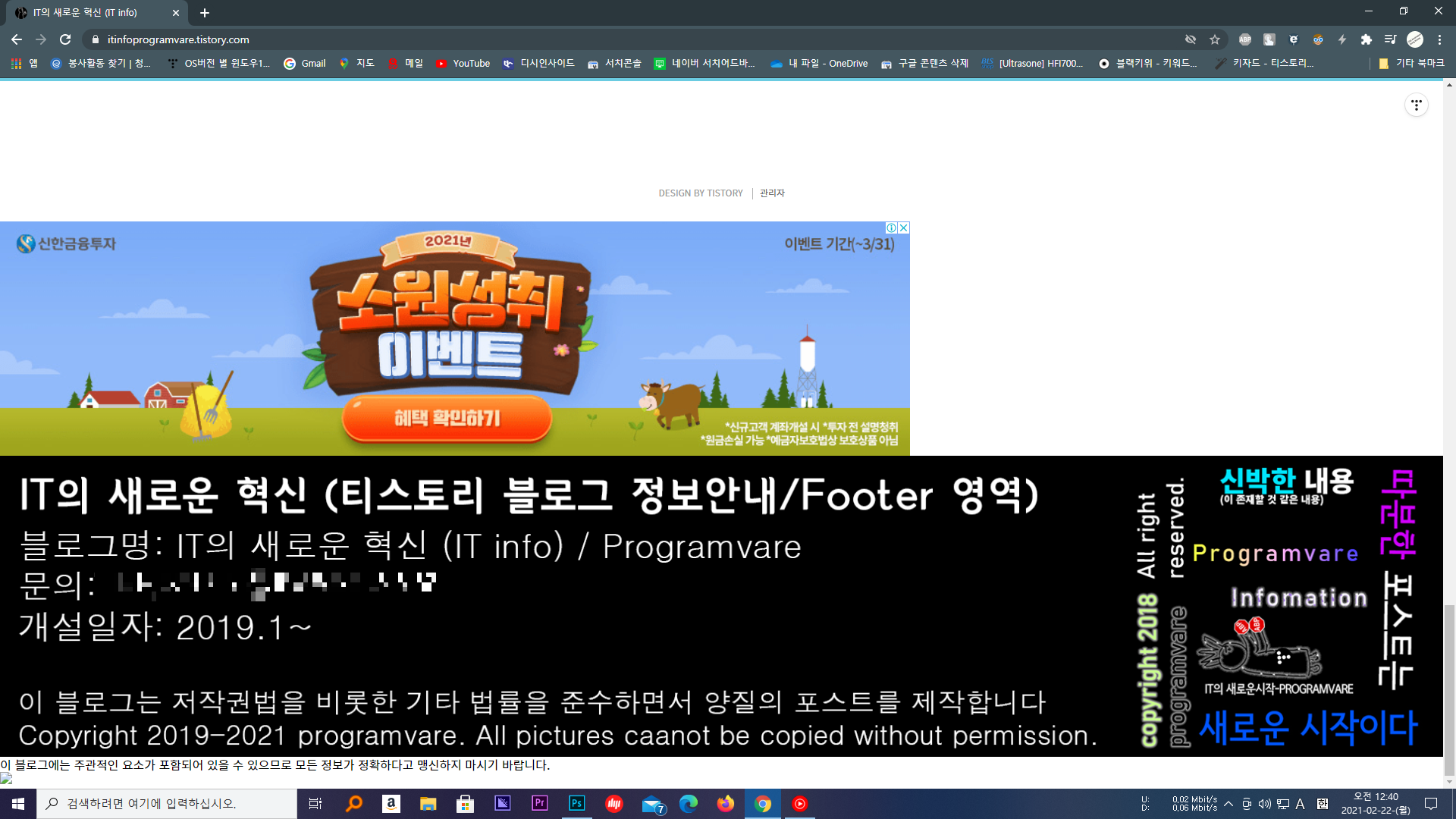The width and height of the screenshot is (1456, 819).
Task: Expand the hidden system tray icons chevron
Action: [x=1228, y=804]
